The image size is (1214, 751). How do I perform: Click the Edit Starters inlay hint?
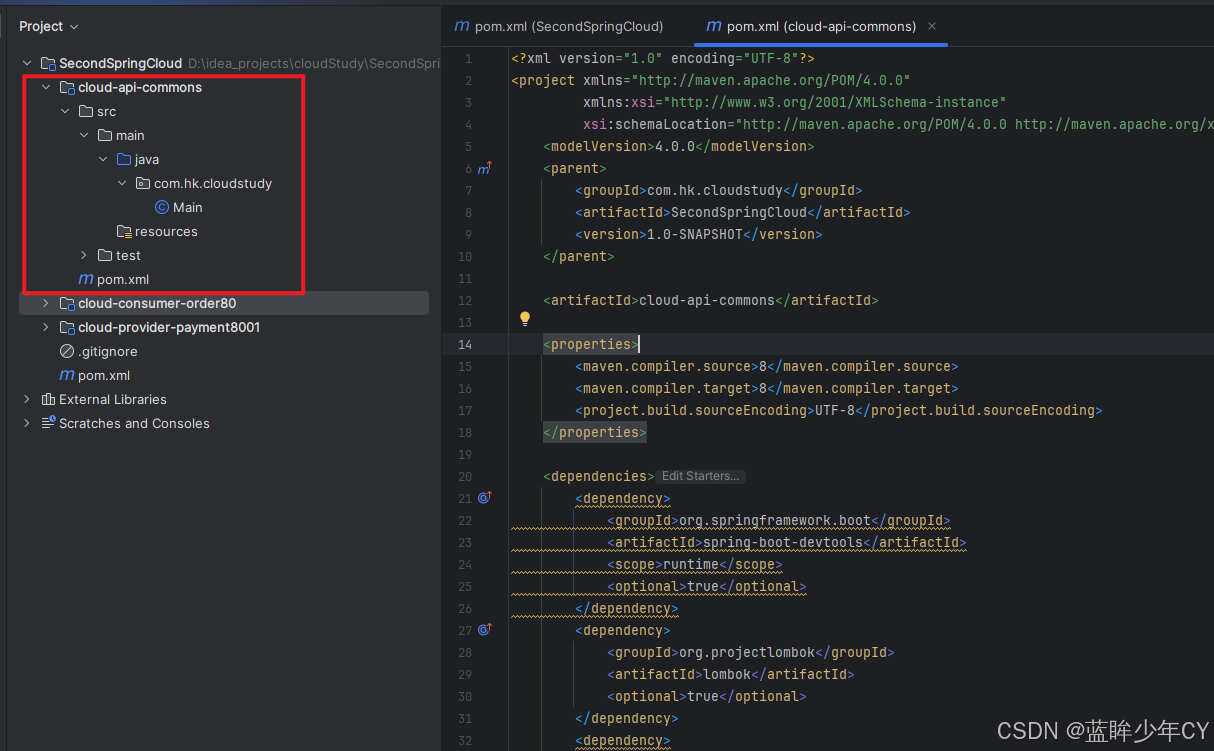700,476
